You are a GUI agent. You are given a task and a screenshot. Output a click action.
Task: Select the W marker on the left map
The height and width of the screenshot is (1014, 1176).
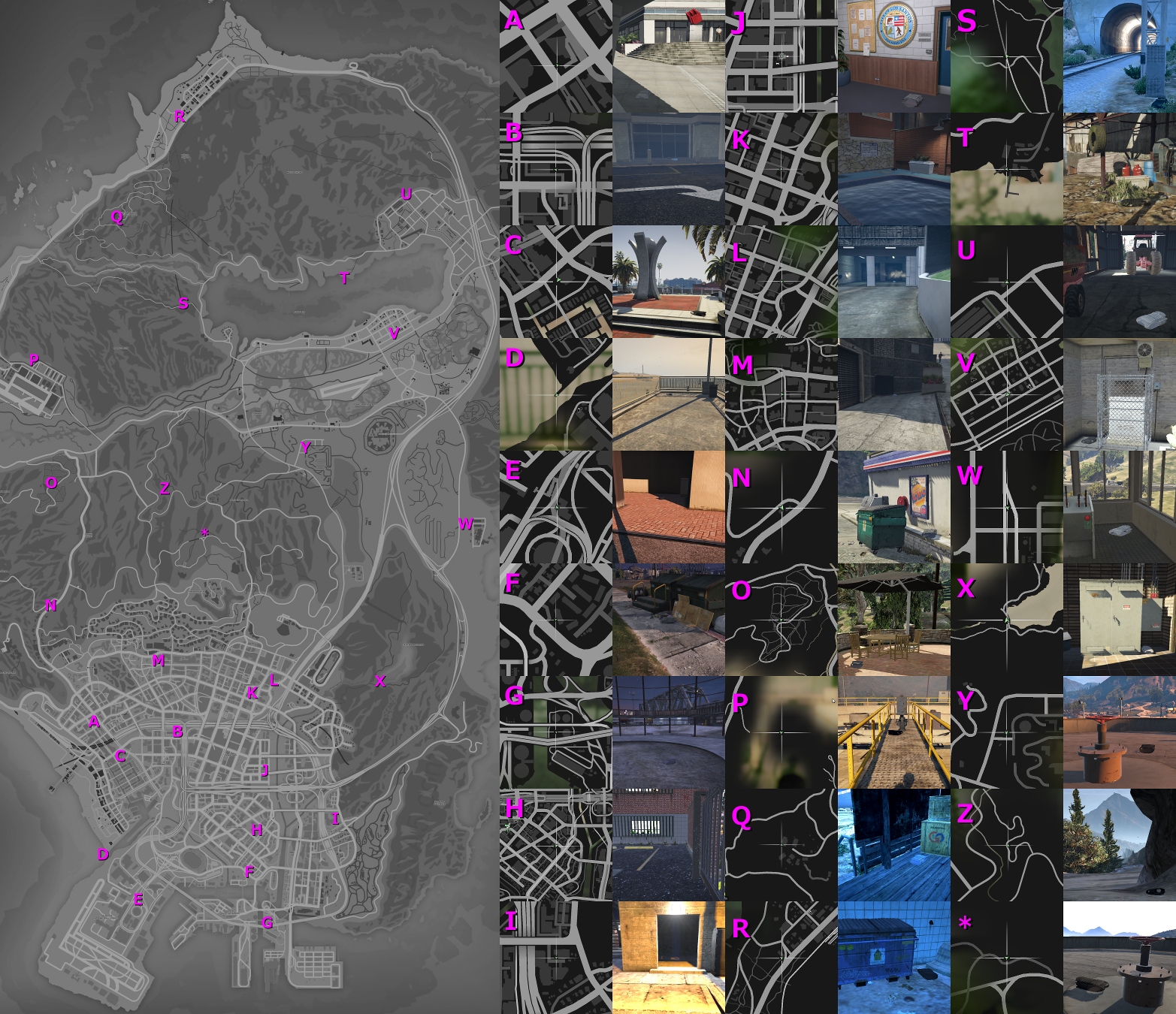tap(466, 524)
